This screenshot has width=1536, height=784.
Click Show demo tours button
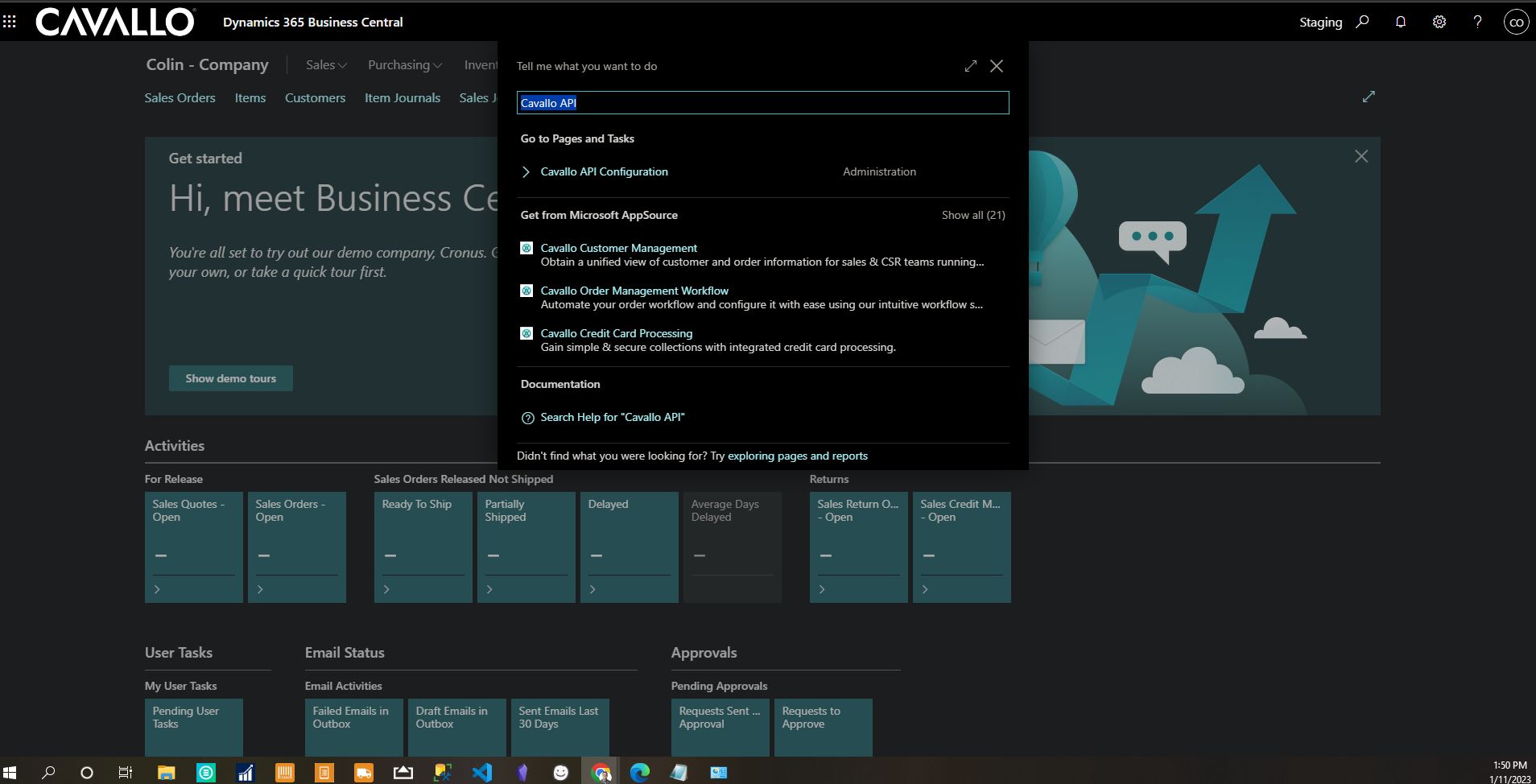click(x=230, y=378)
